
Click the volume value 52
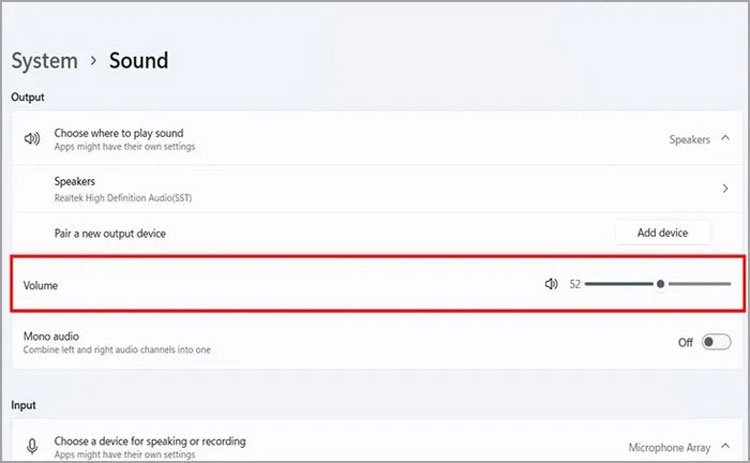point(575,284)
